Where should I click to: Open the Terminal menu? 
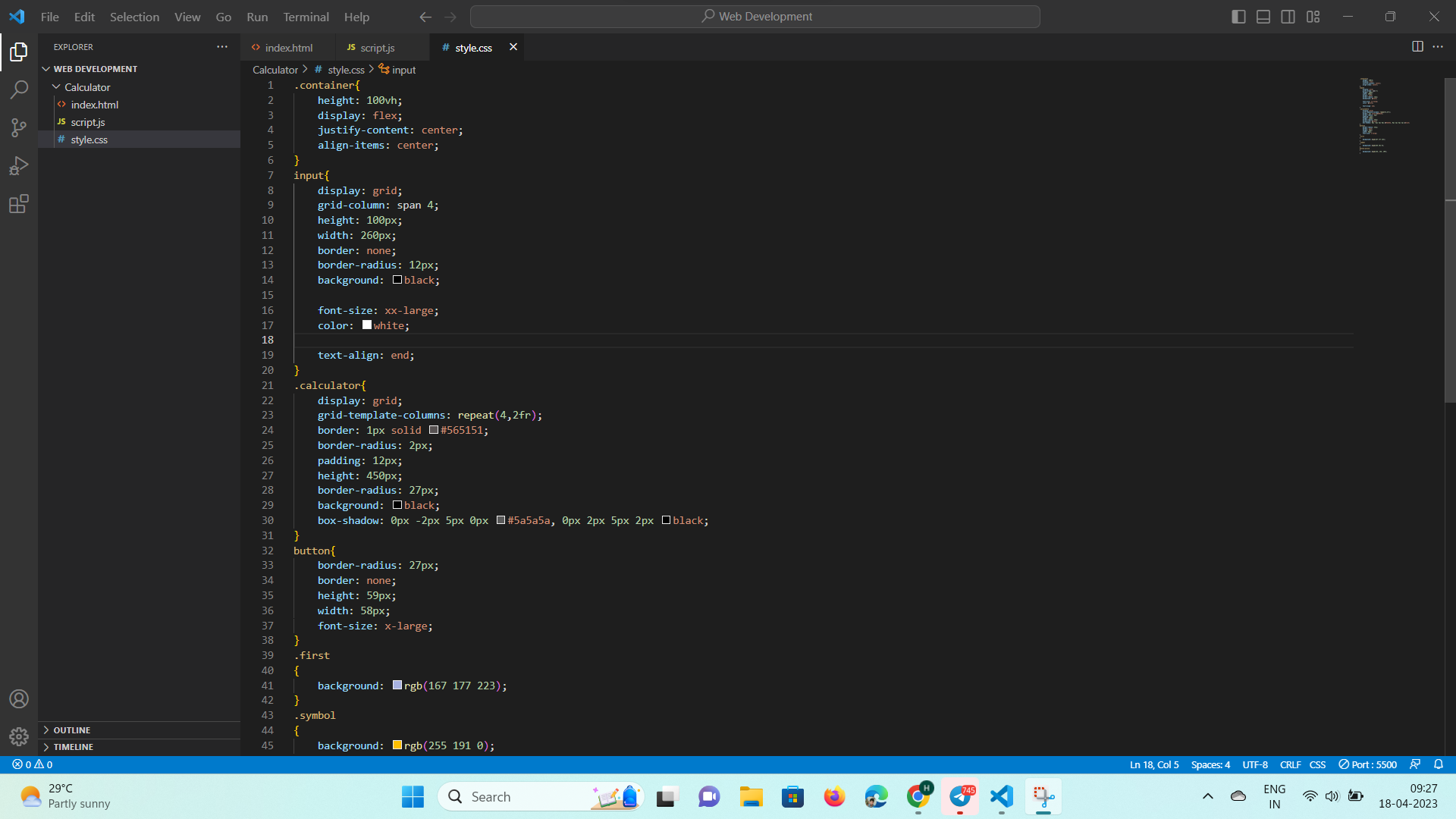tap(306, 17)
